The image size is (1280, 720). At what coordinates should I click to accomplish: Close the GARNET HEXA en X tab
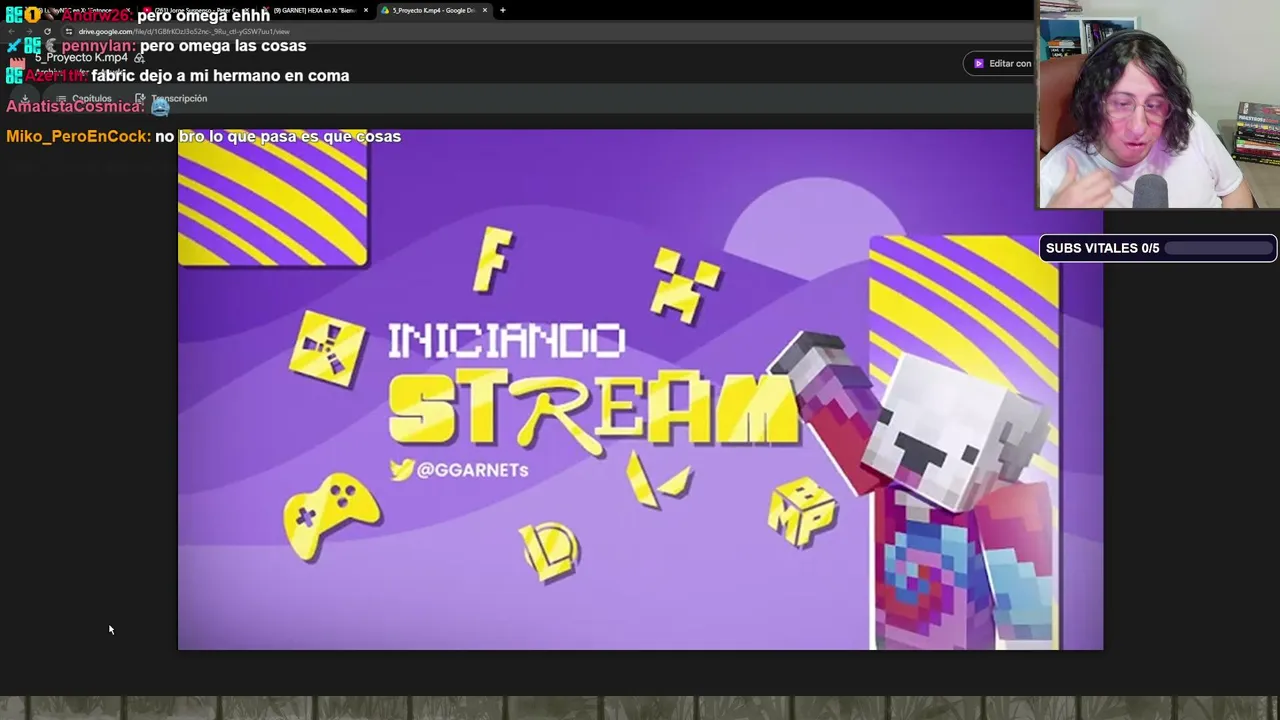366,10
